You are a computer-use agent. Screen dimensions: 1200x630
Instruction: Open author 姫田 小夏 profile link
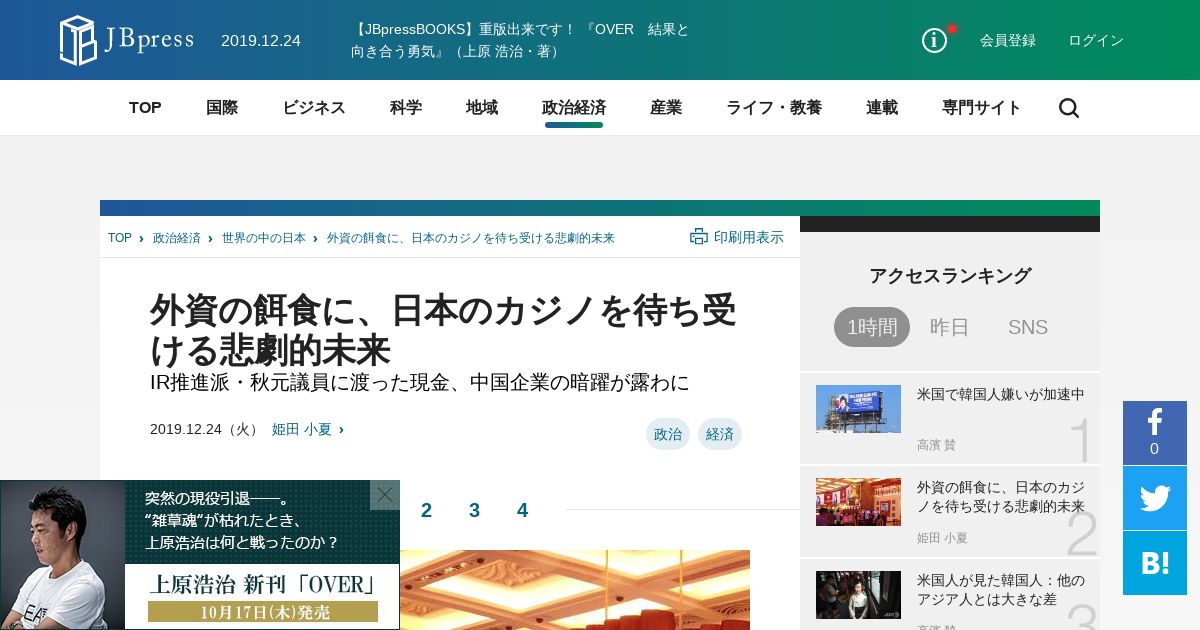pyautogui.click(x=302, y=429)
